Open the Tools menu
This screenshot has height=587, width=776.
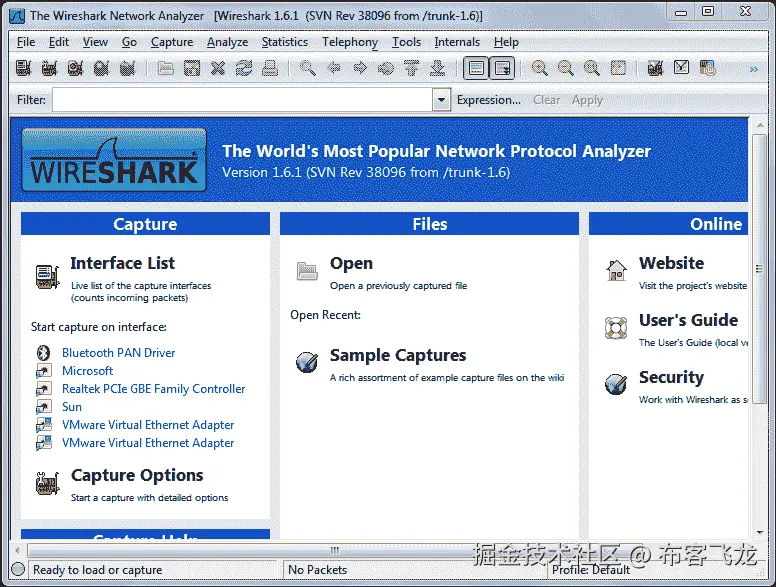pos(406,42)
